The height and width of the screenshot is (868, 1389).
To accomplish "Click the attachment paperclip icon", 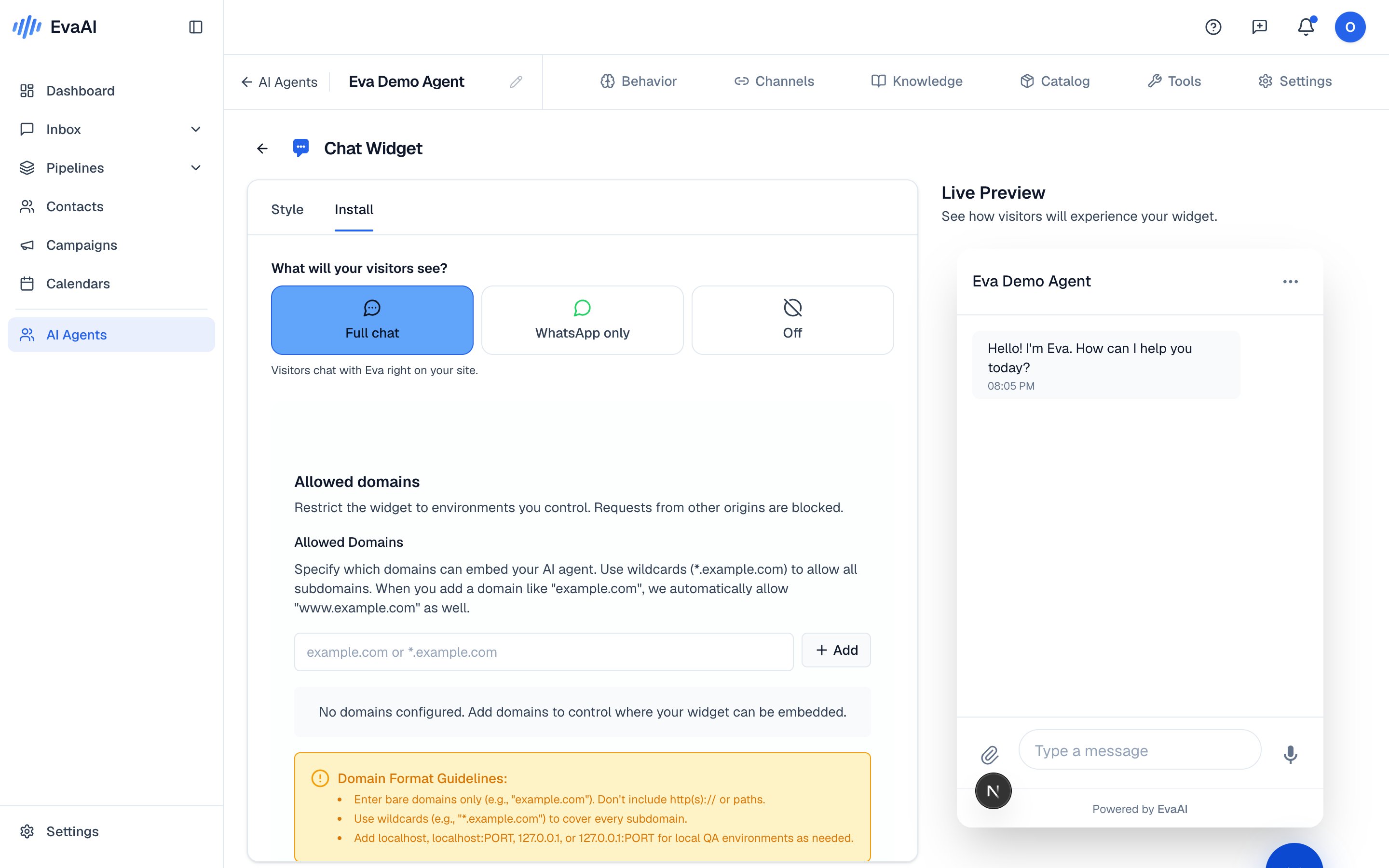I will tap(990, 754).
